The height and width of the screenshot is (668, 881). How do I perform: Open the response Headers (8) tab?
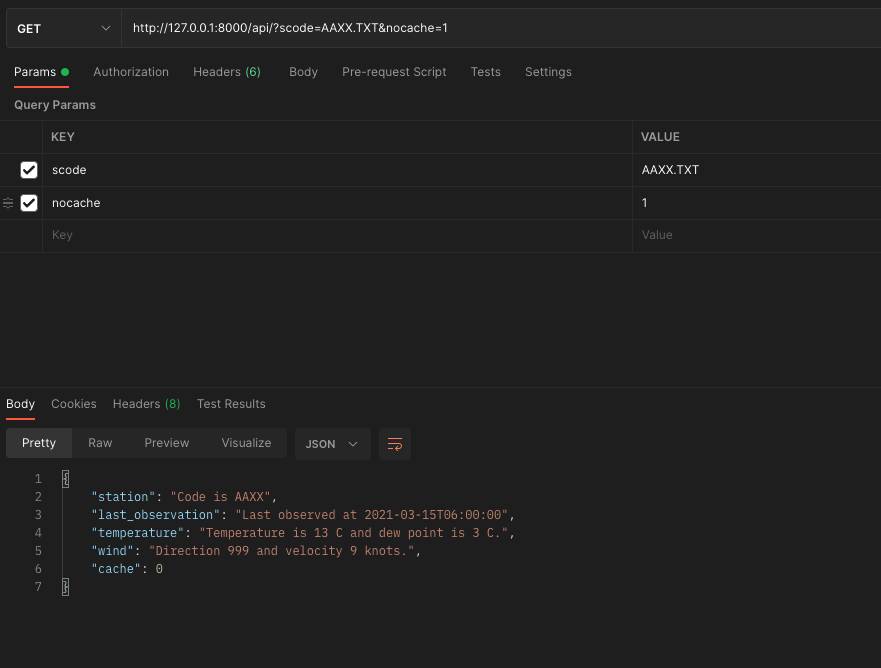click(145, 403)
